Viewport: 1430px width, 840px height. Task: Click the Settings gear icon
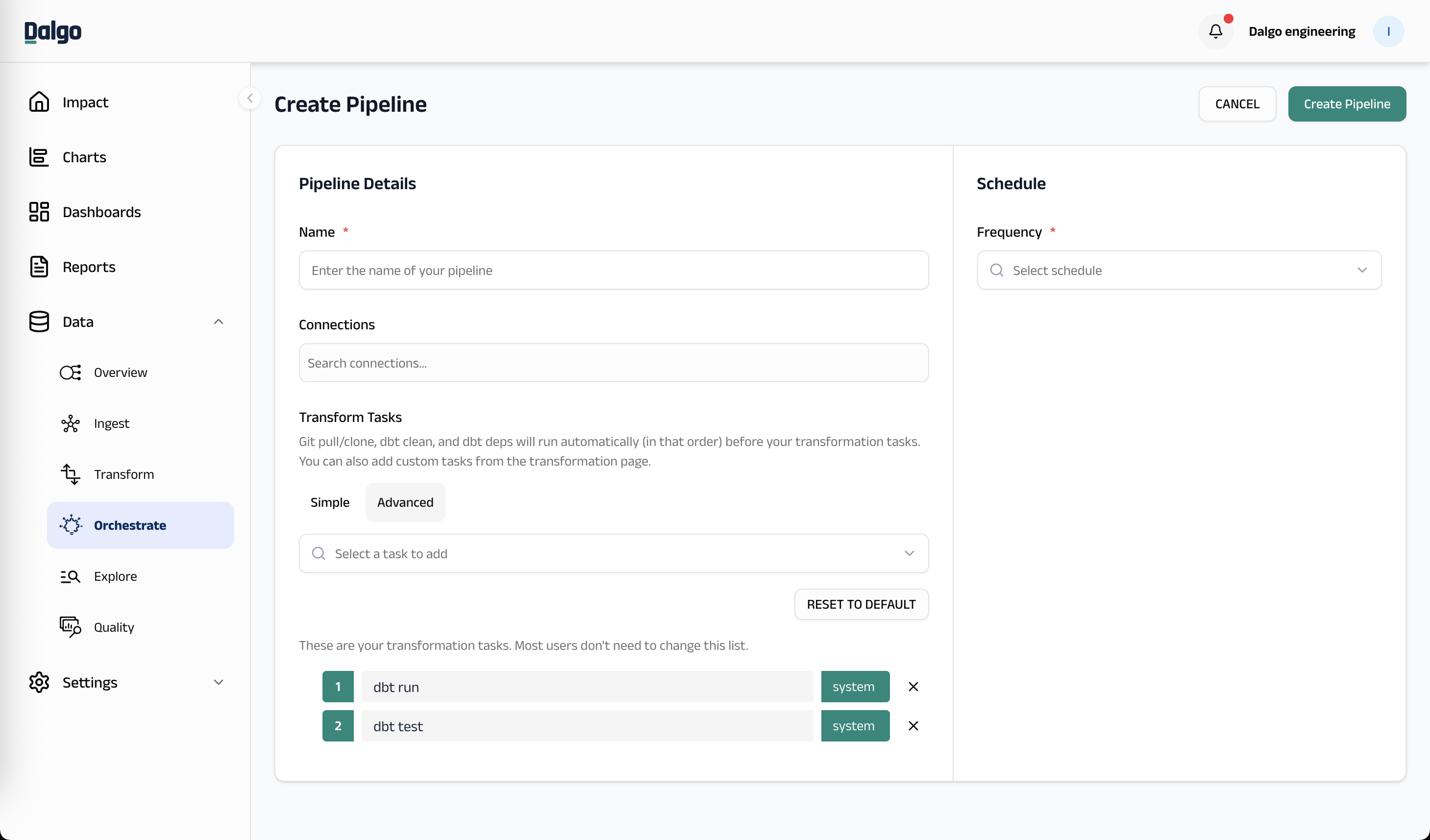tap(39, 682)
